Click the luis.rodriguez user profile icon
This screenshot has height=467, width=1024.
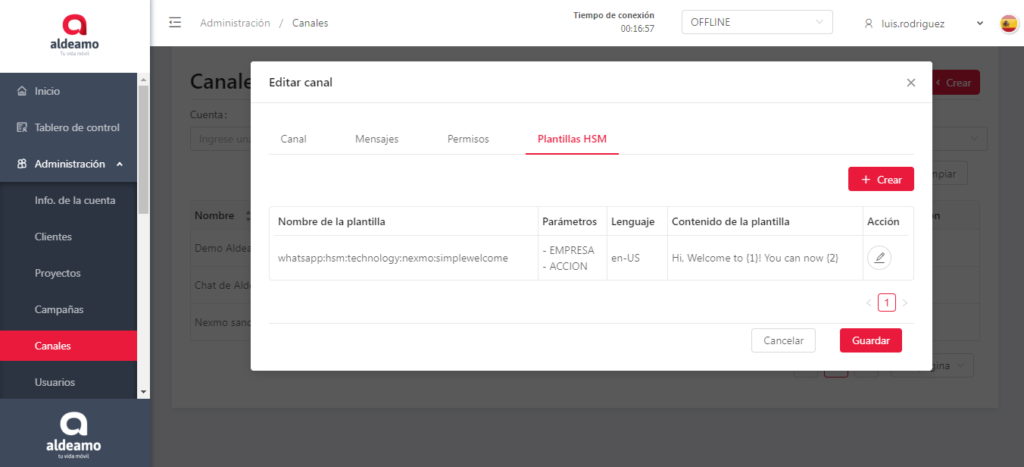(x=868, y=23)
